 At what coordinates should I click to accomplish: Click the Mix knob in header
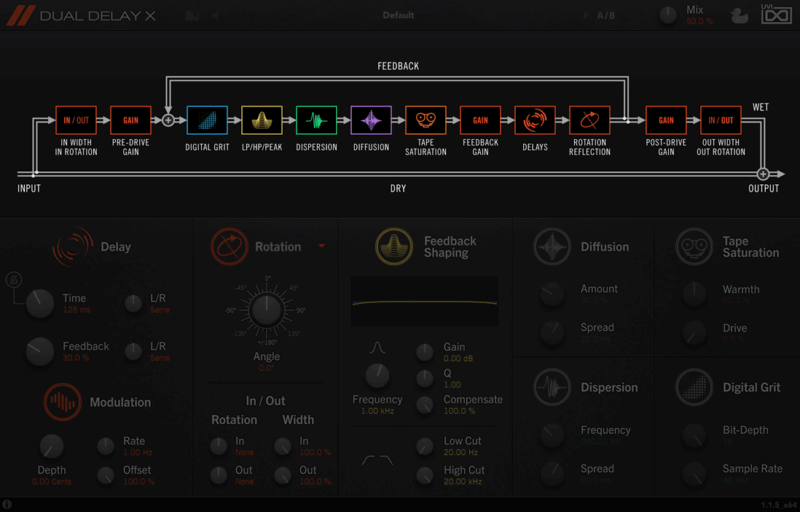668,15
